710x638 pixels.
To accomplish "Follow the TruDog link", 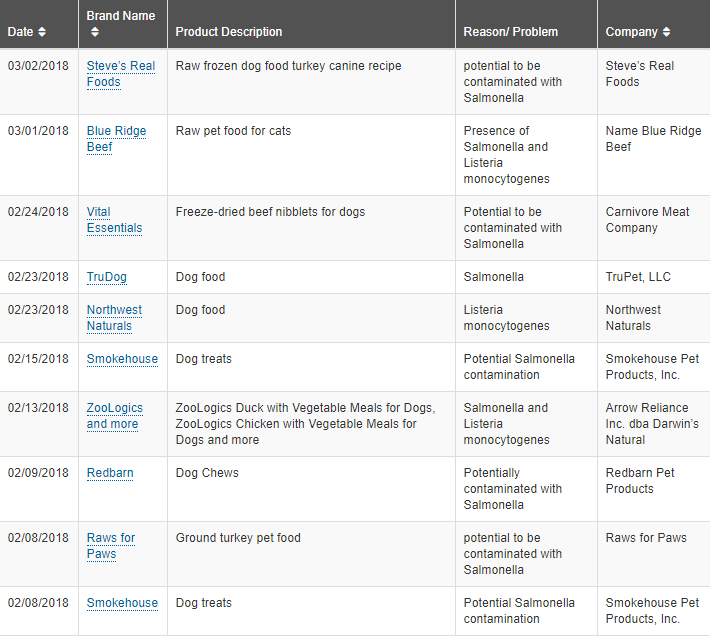I will pyautogui.click(x=106, y=277).
